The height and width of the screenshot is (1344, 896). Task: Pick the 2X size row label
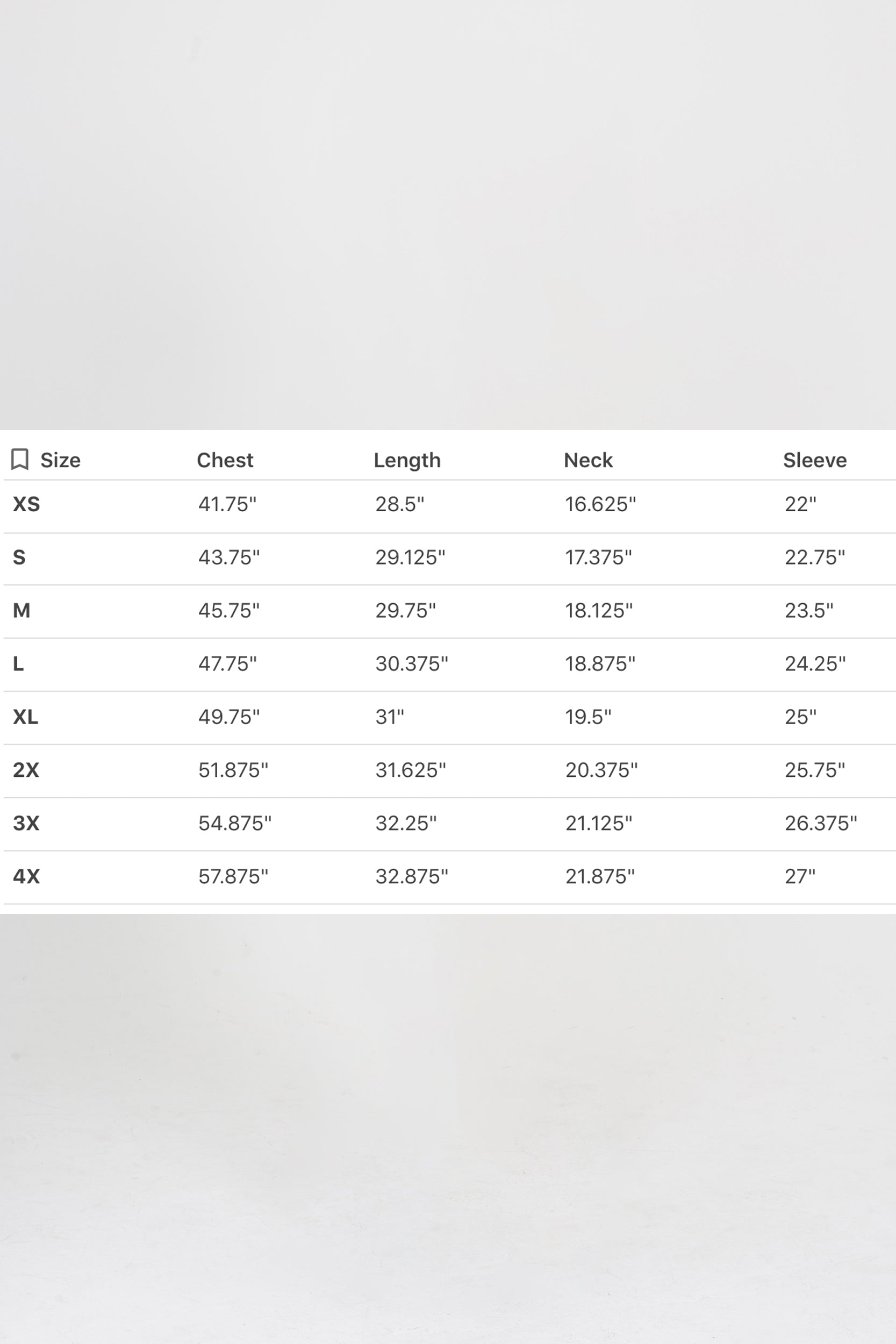(x=26, y=770)
